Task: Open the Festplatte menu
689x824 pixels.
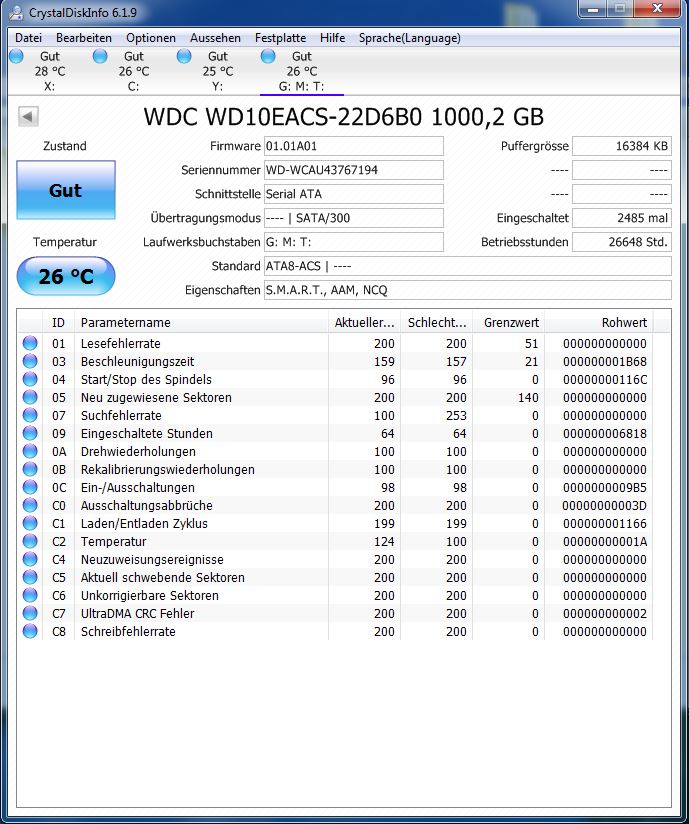Action: pyautogui.click(x=280, y=38)
